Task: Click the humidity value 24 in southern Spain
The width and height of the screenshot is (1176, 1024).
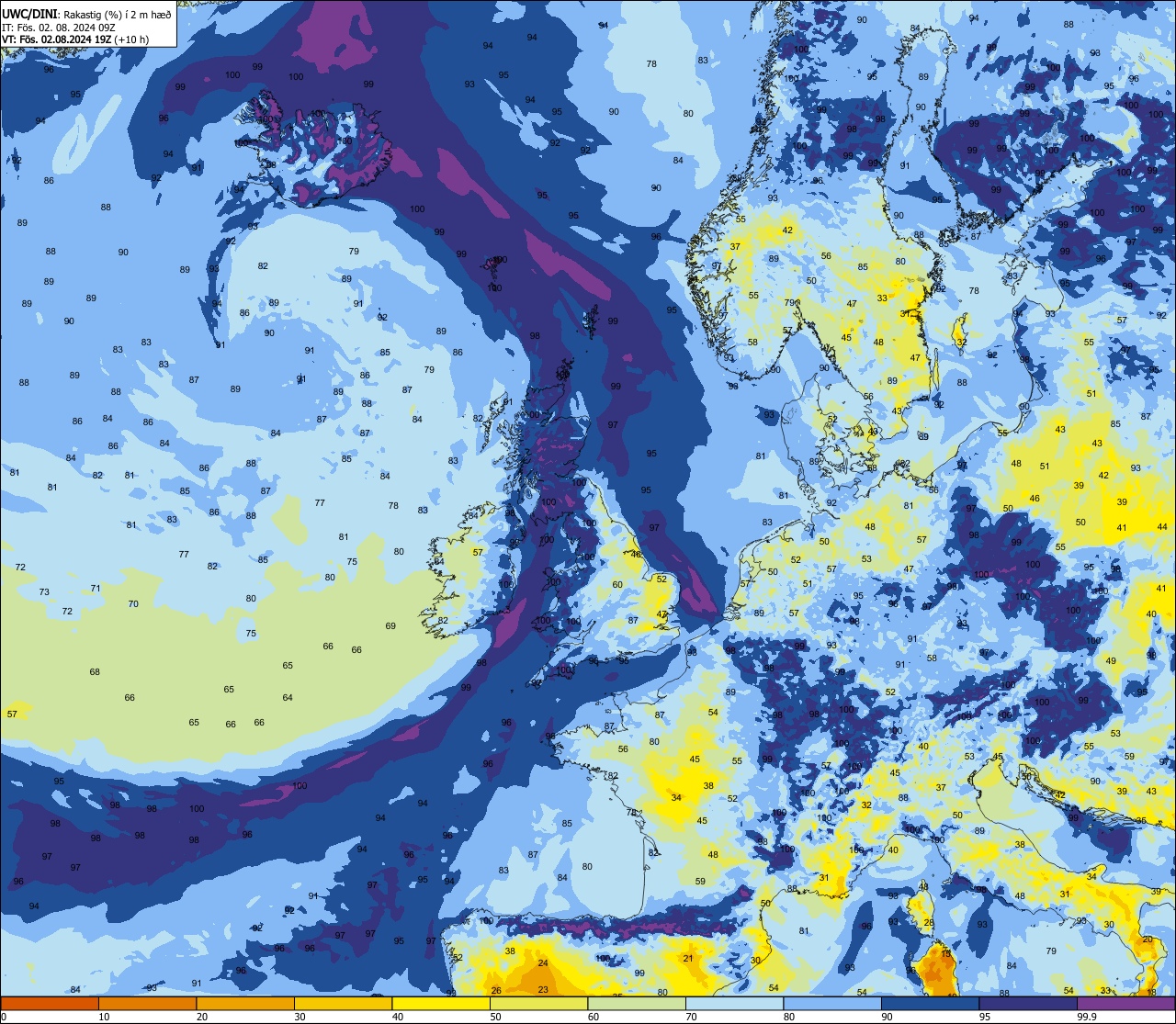Action: coord(543,963)
